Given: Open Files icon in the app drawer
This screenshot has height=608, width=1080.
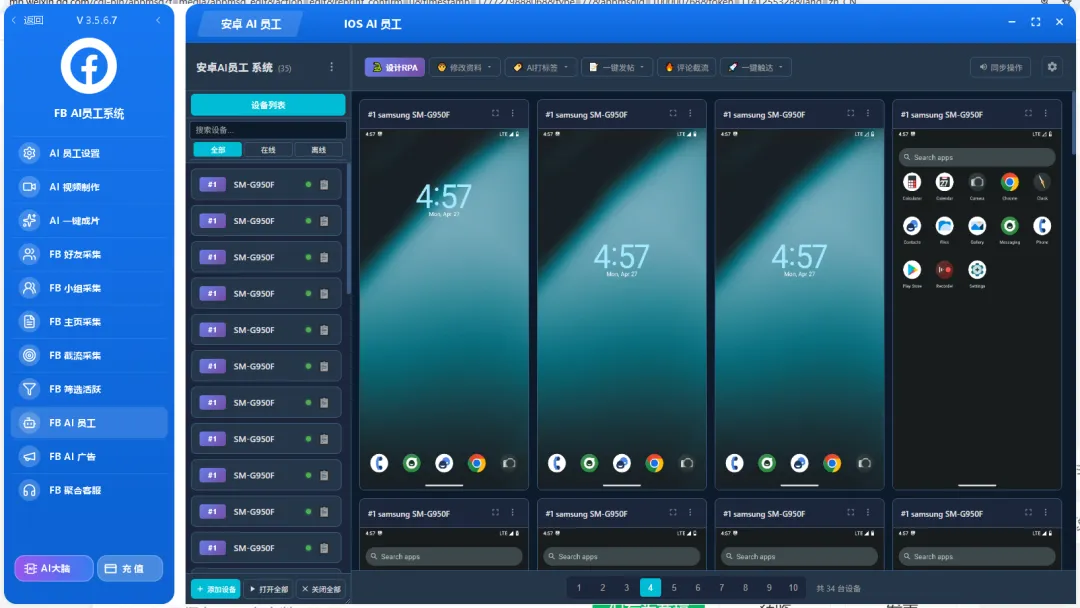Looking at the screenshot, I should pos(944,226).
